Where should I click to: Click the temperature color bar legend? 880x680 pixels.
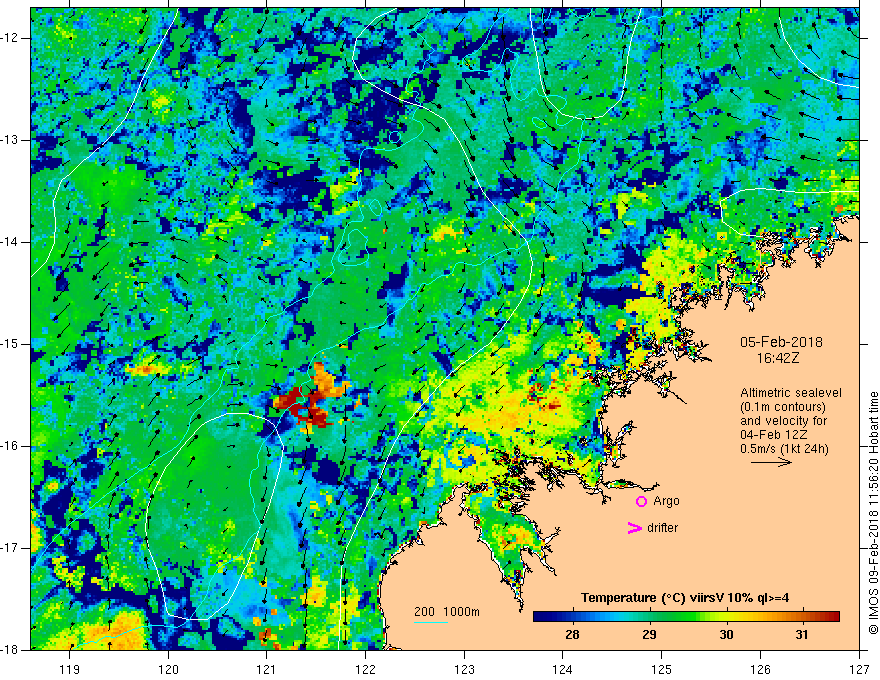(686, 616)
